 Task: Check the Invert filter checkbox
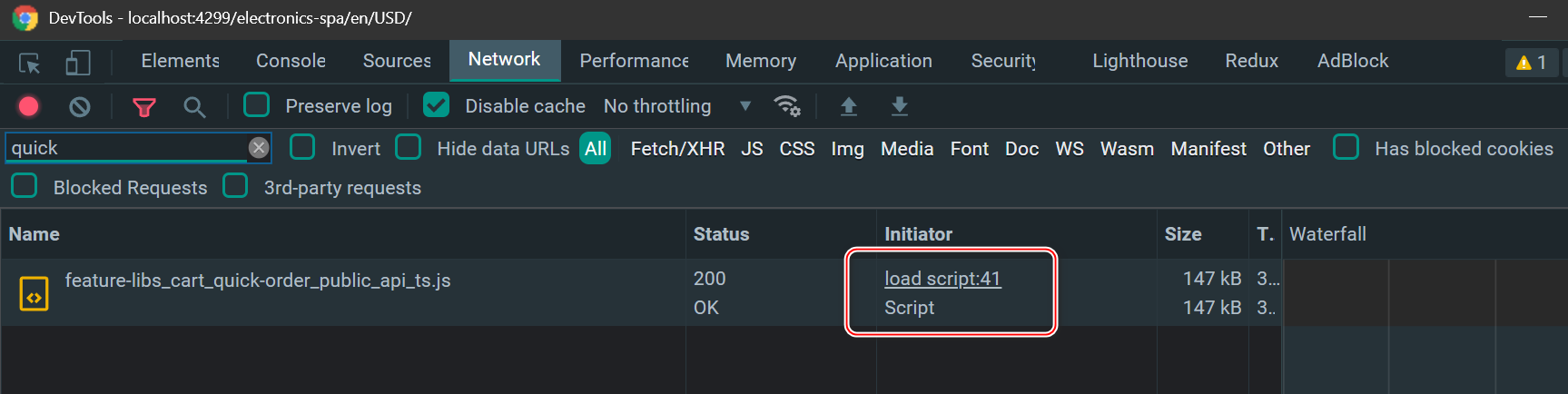pyautogui.click(x=302, y=148)
